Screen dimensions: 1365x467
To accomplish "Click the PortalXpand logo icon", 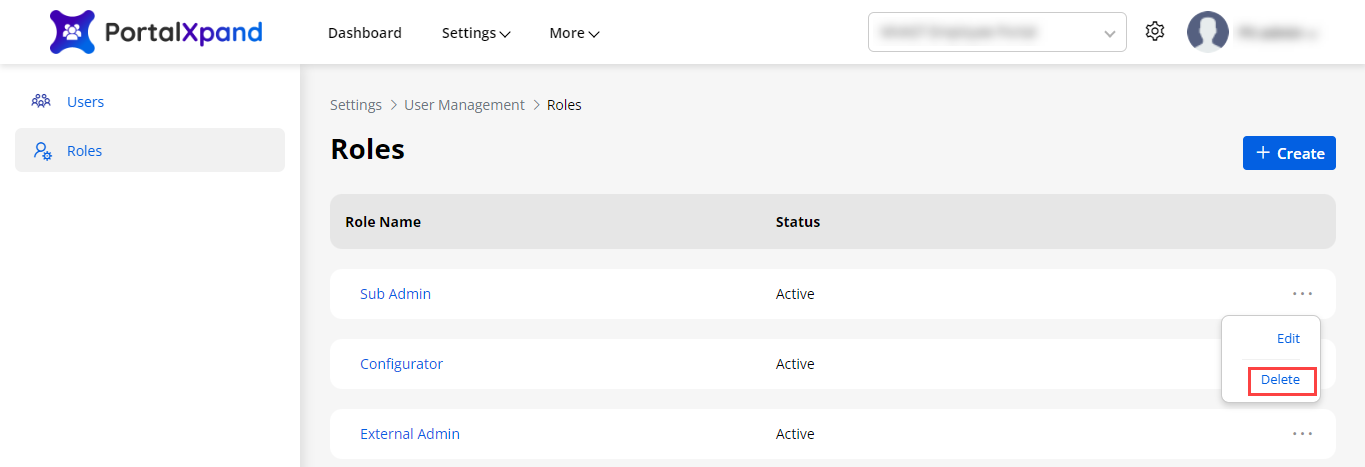I will point(72,32).
